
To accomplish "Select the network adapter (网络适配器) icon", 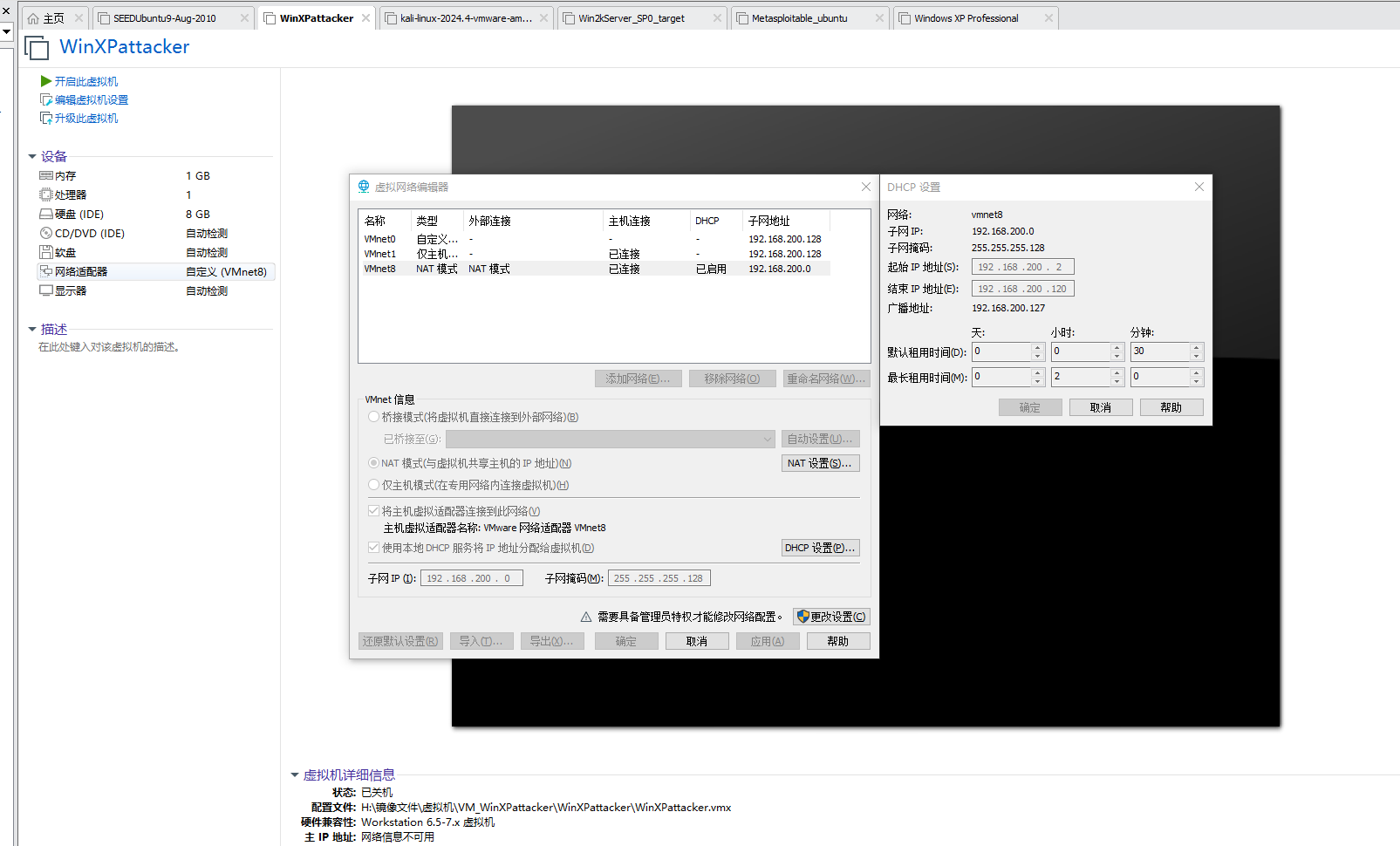I will pos(46,271).
